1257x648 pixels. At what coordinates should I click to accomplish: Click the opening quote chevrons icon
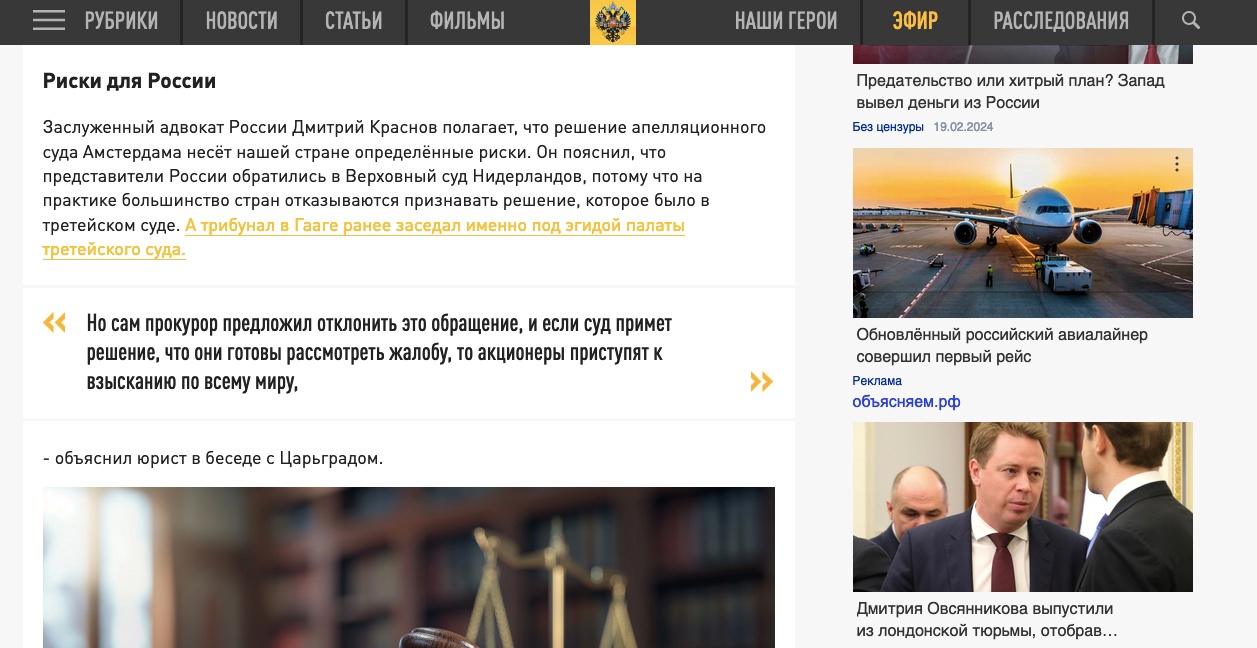tap(55, 322)
